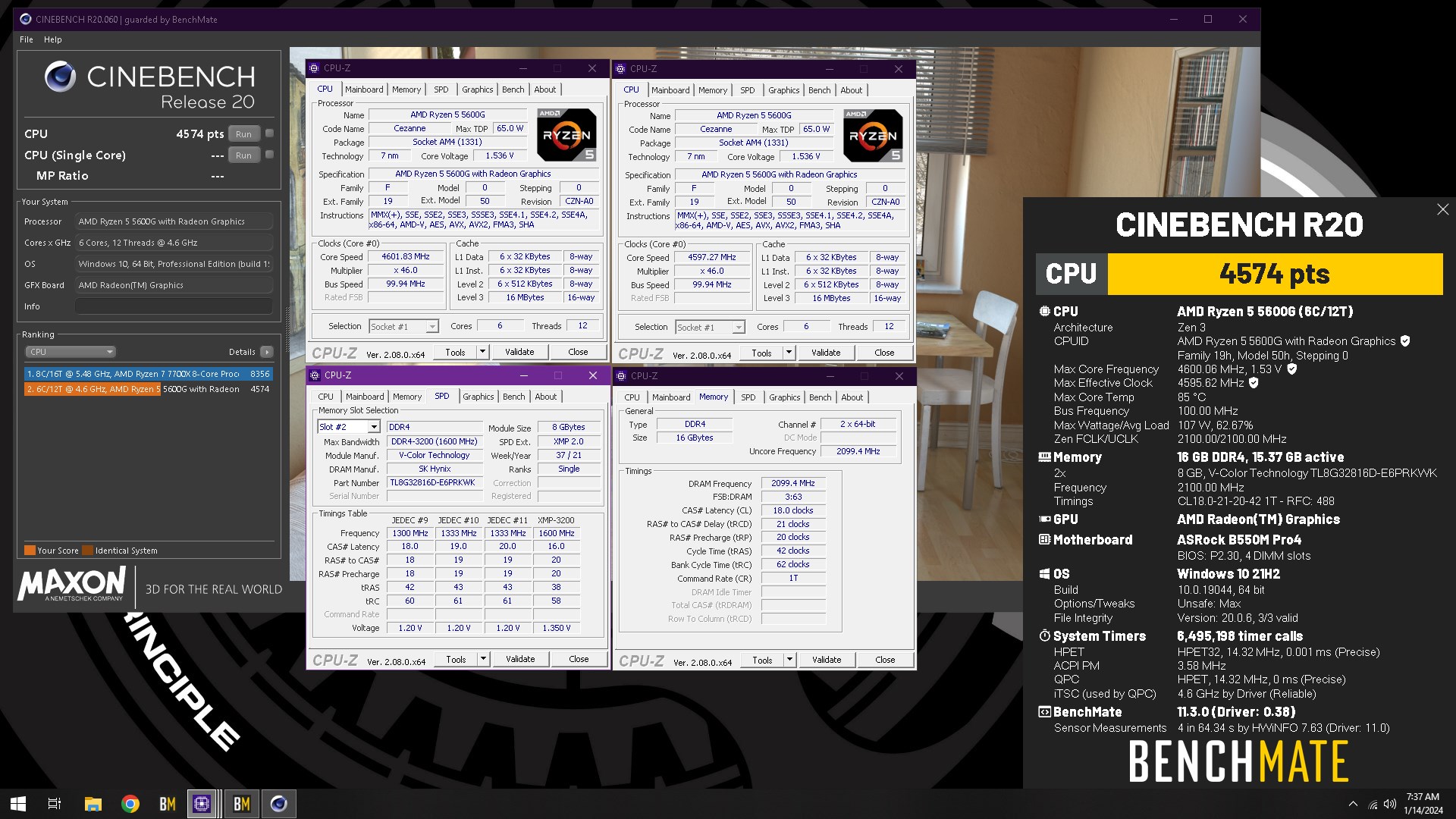Click yellow 4574 pts score bar
The image size is (1456, 819).
click(1275, 274)
